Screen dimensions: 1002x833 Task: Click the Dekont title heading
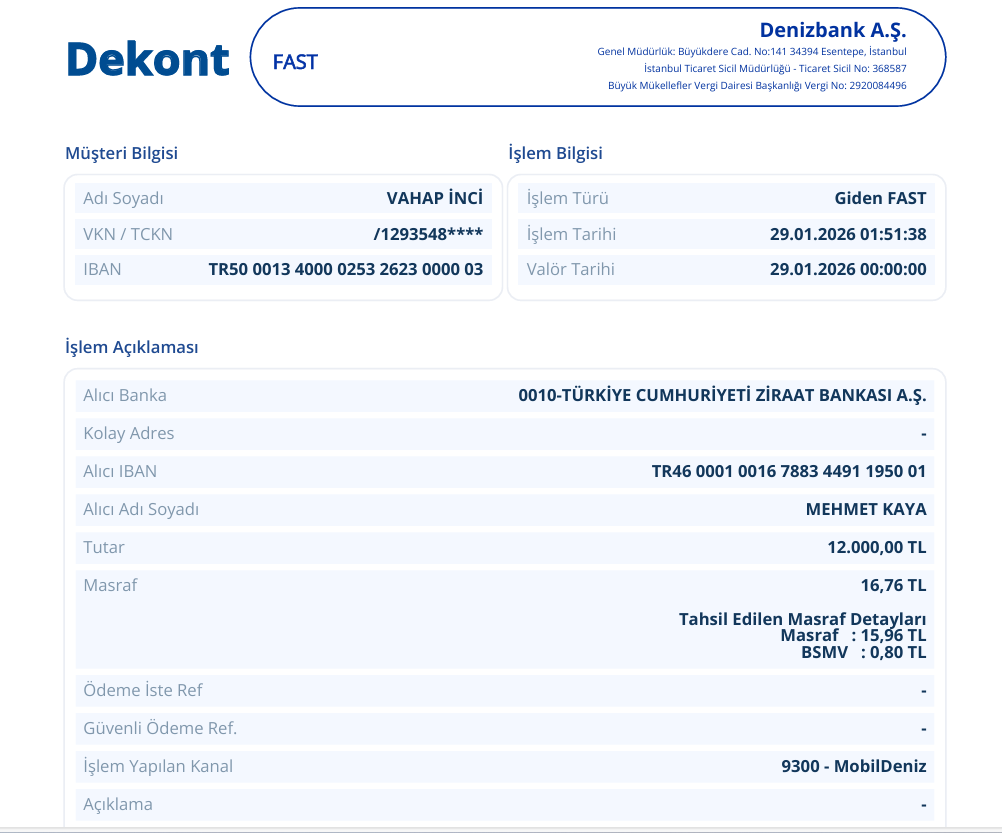click(148, 59)
